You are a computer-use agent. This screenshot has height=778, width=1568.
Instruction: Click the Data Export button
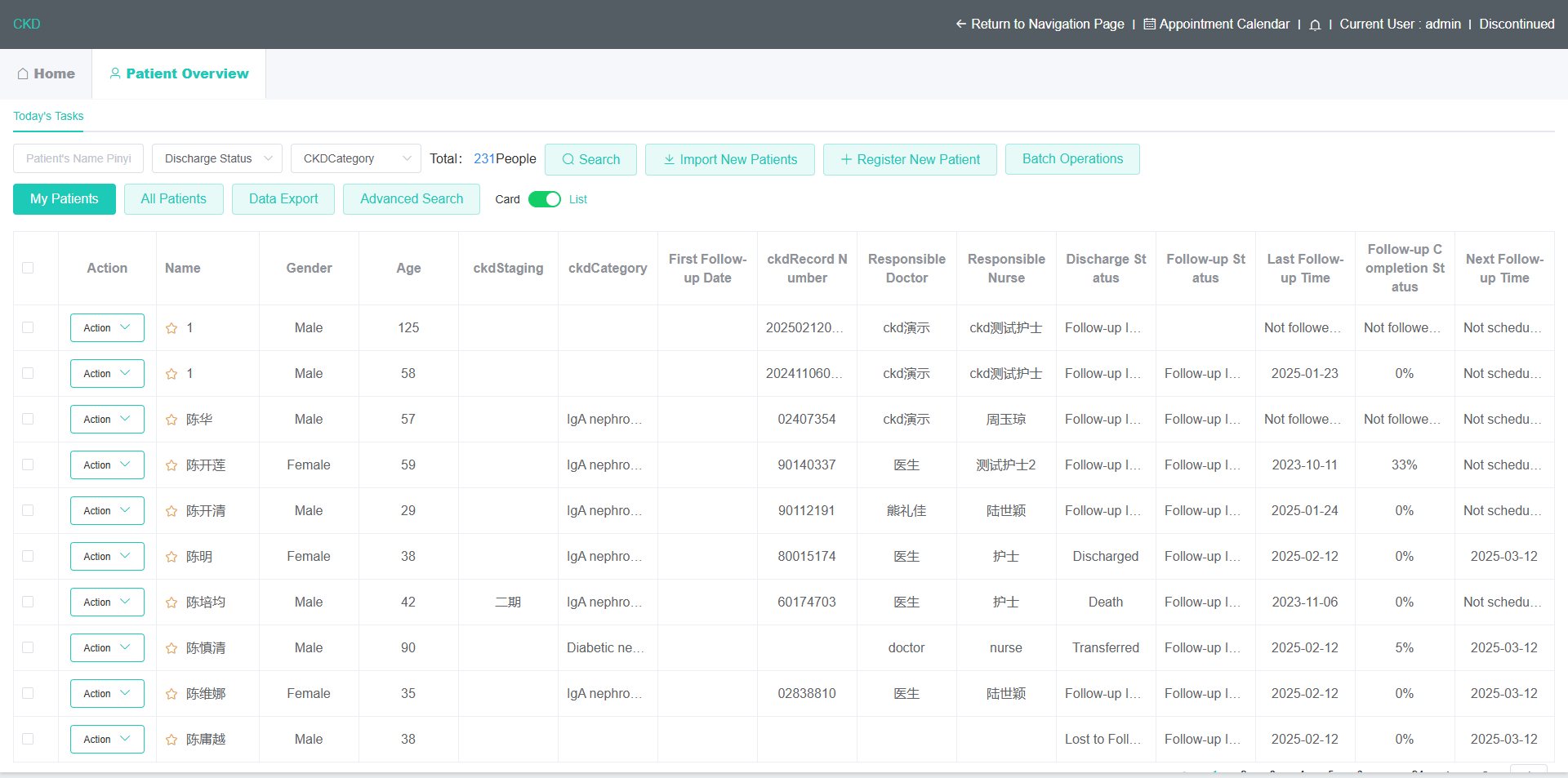(283, 199)
